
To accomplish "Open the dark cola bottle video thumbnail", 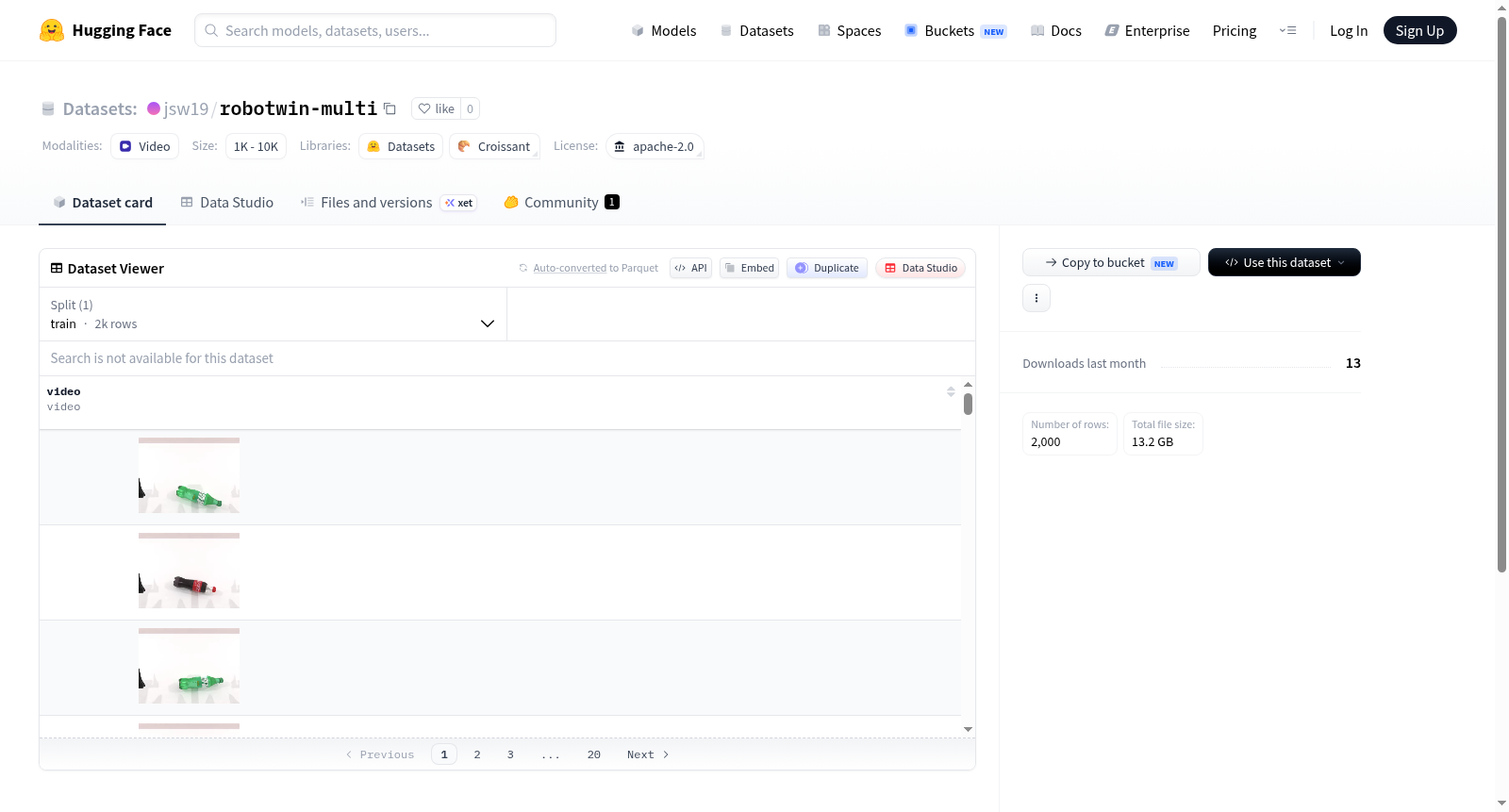I will (x=189, y=571).
